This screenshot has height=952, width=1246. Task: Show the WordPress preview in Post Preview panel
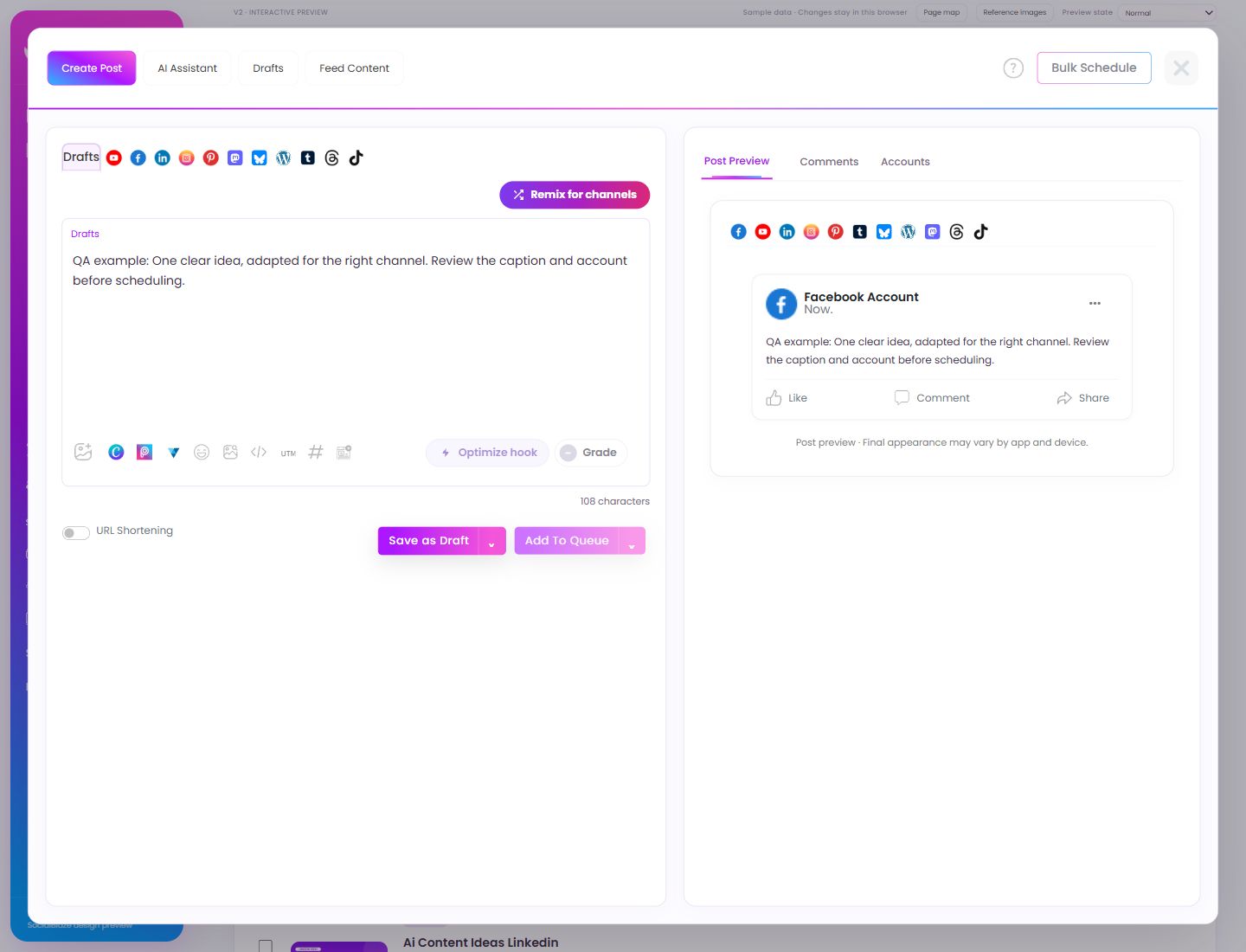click(x=908, y=231)
